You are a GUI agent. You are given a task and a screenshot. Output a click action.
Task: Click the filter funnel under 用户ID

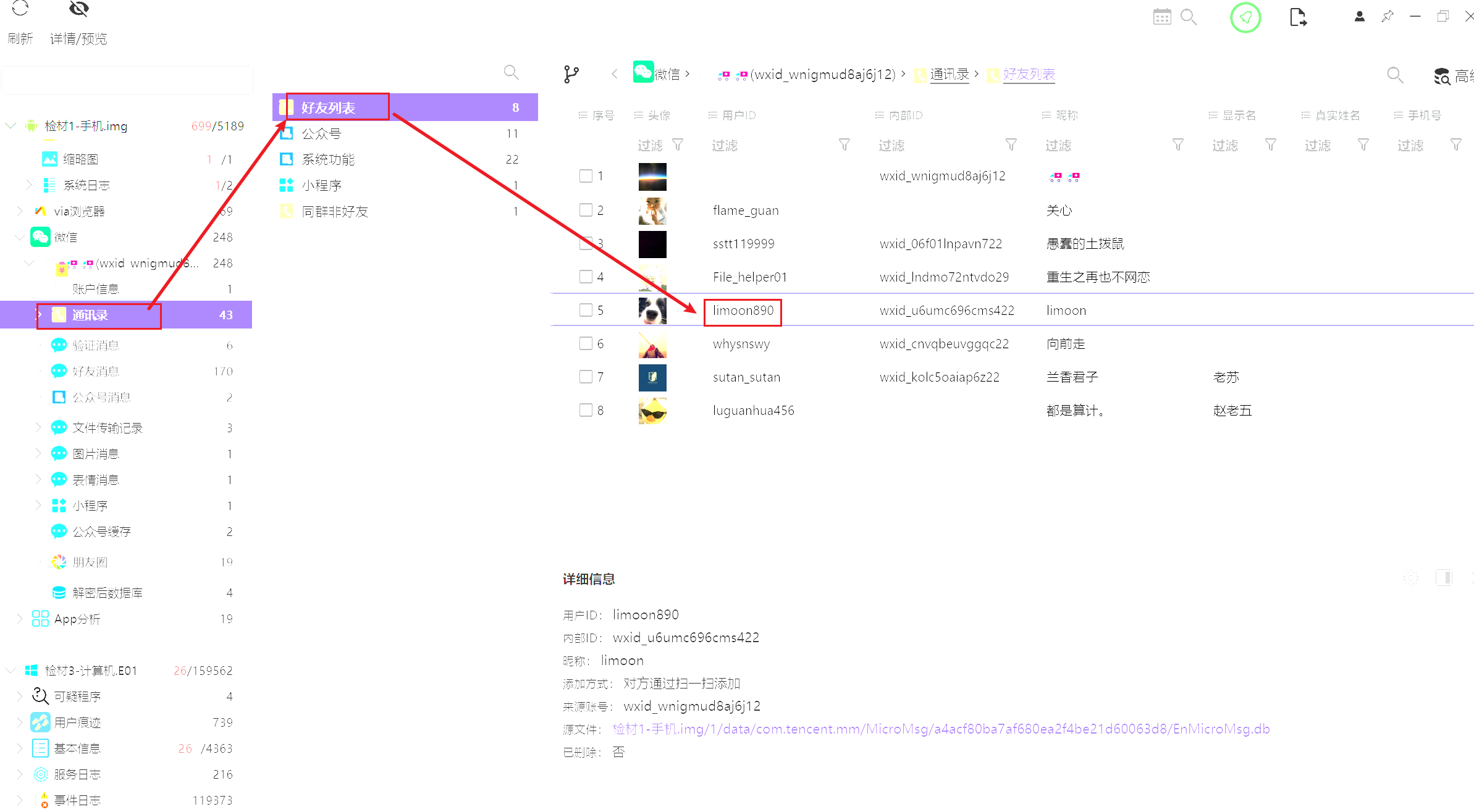844,145
